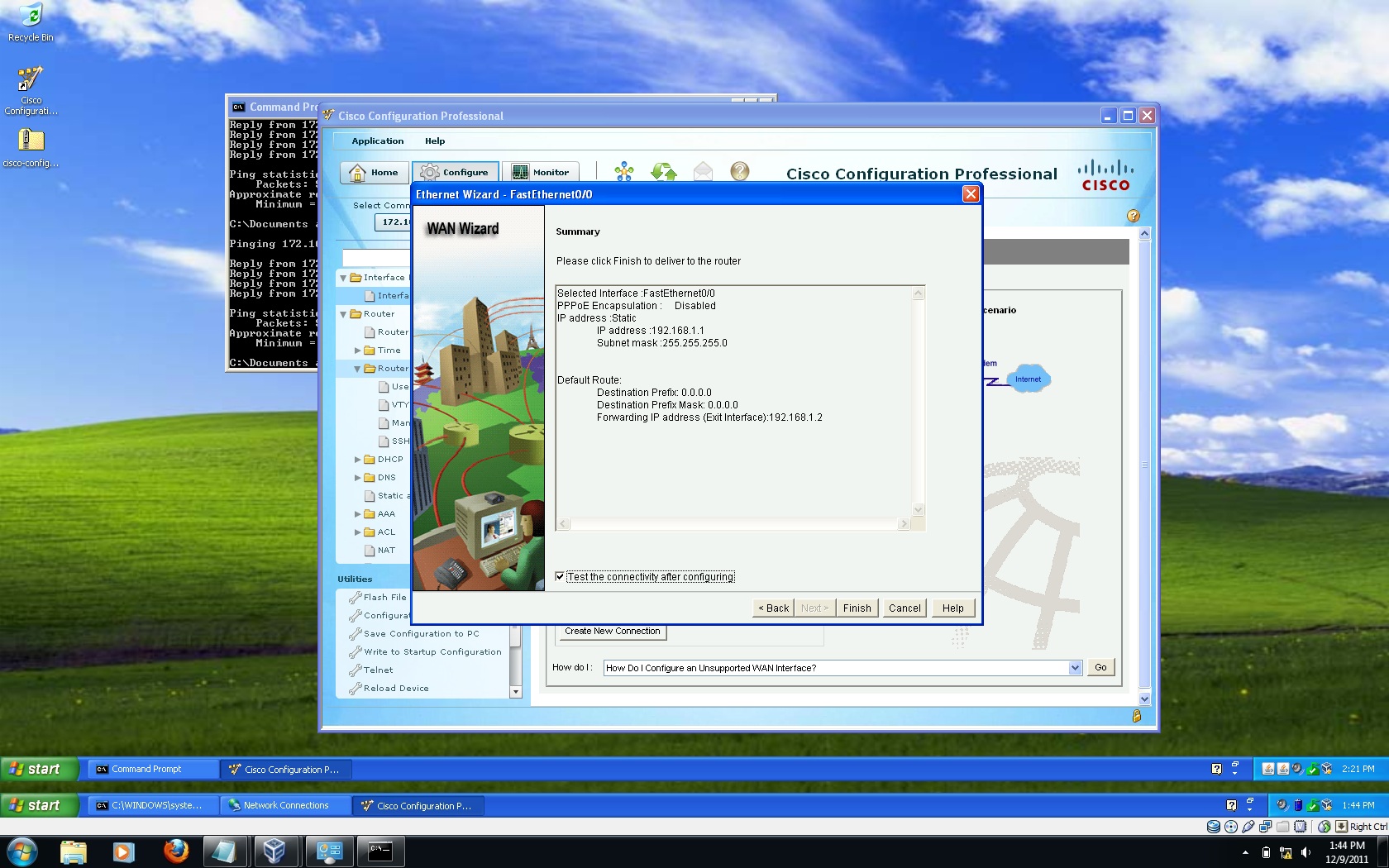
Task: Click the green refresh arrows icon
Action: (664, 171)
